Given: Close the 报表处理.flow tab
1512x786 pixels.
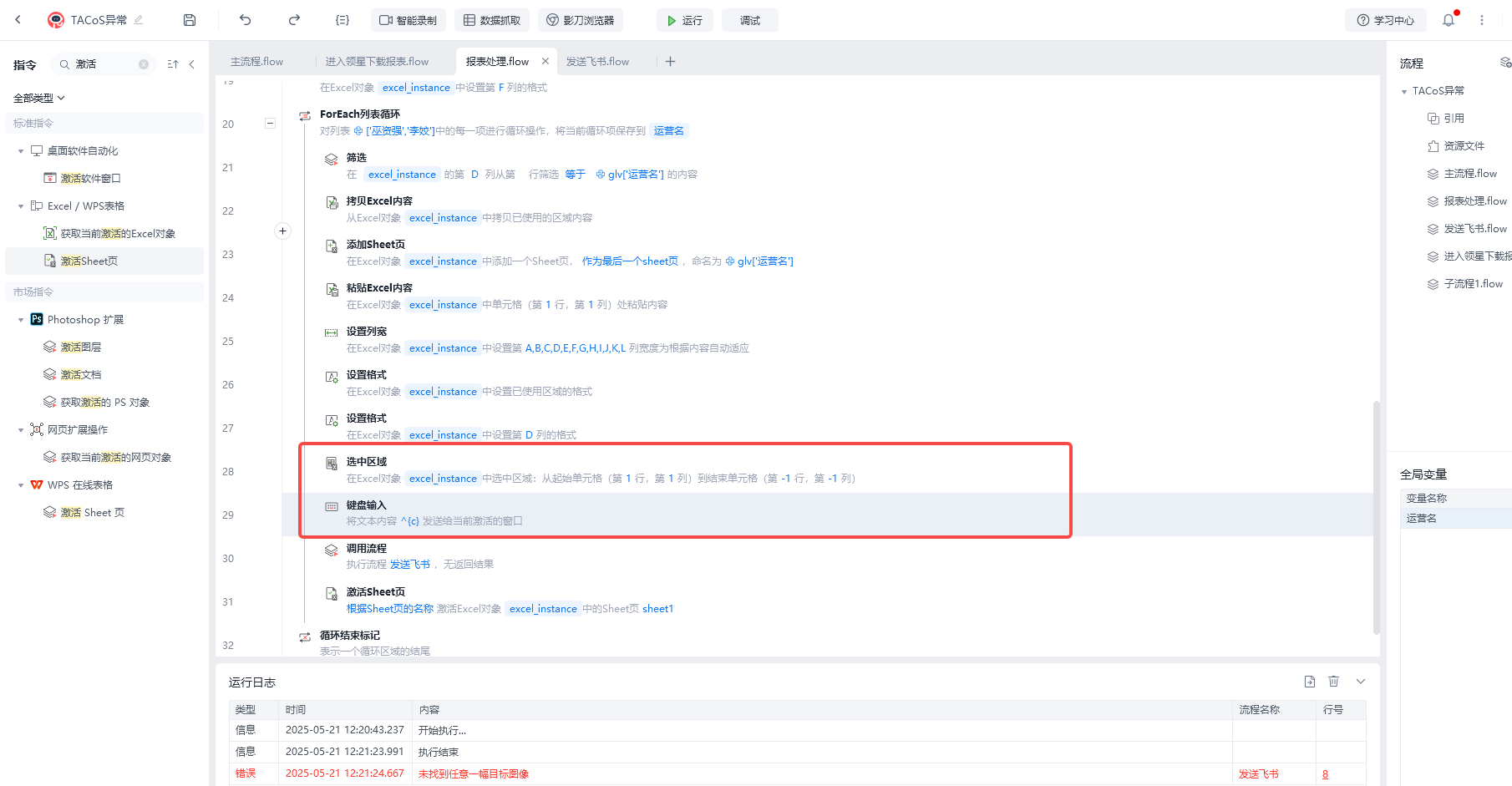Looking at the screenshot, I should click(x=545, y=61).
